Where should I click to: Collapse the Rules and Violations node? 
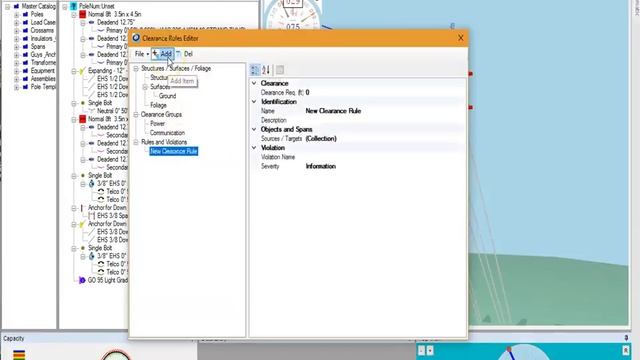click(136, 142)
